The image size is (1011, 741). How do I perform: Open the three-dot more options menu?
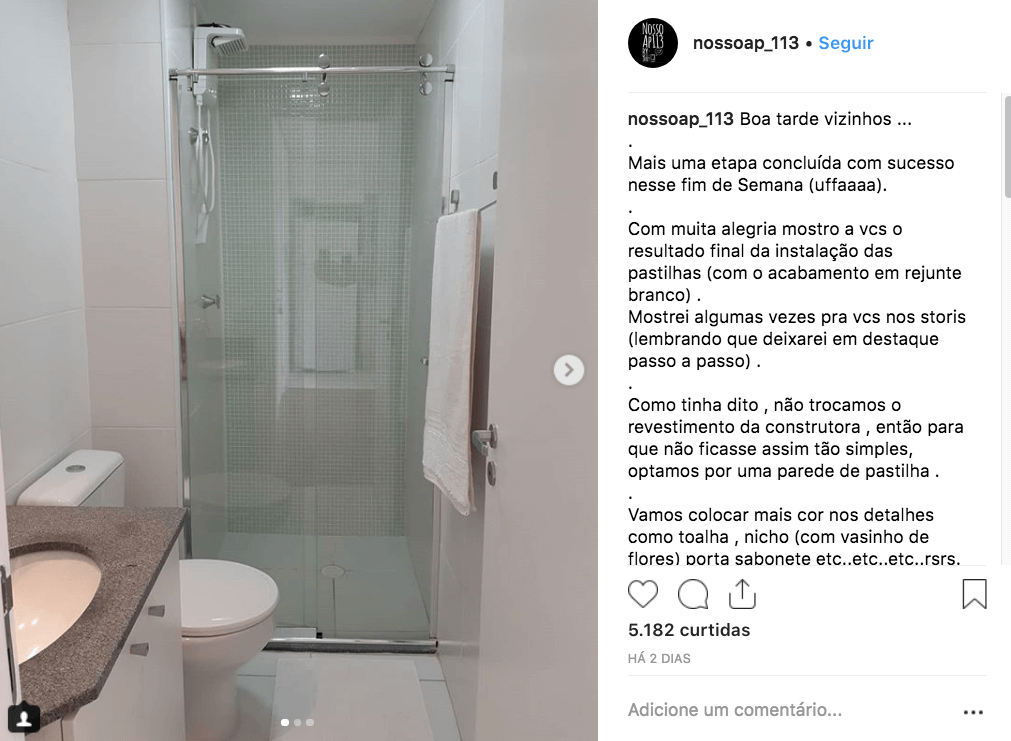[x=973, y=712]
